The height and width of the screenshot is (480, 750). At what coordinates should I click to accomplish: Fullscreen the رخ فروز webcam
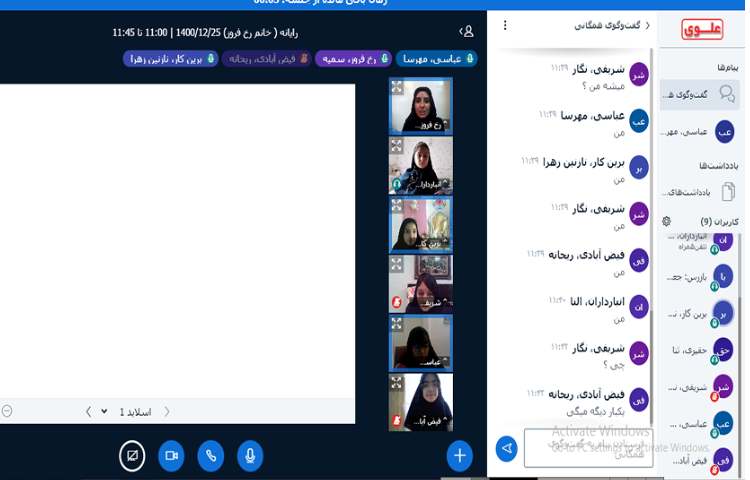397,87
